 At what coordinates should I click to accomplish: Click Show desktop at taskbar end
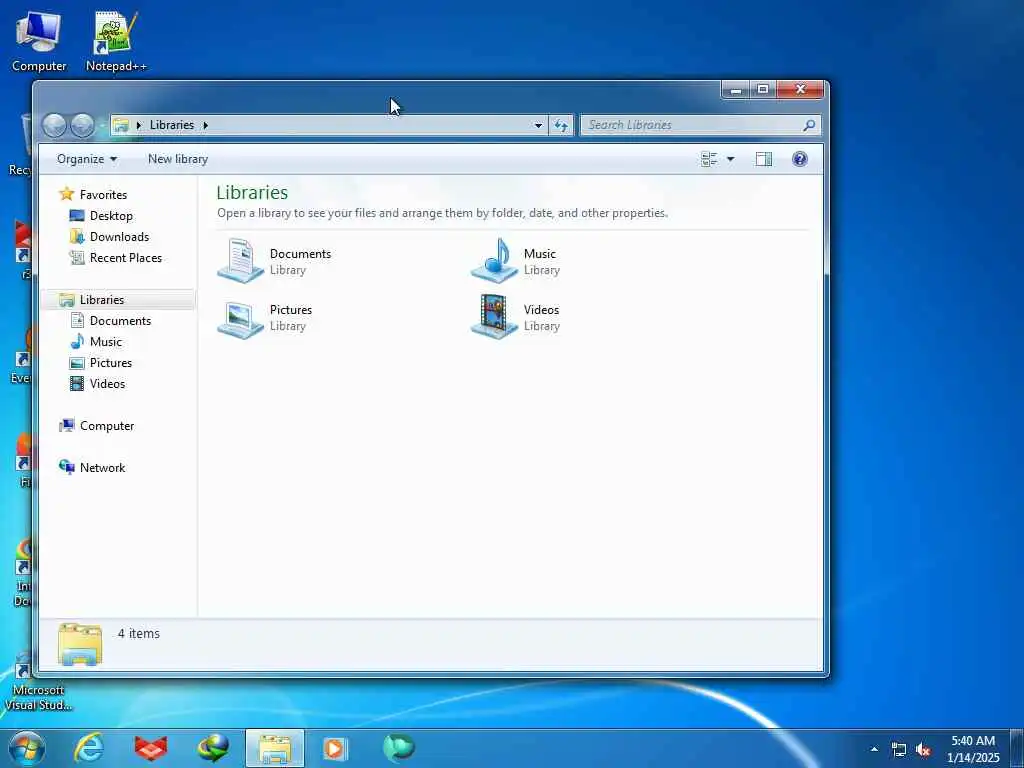pyautogui.click(x=1017, y=748)
